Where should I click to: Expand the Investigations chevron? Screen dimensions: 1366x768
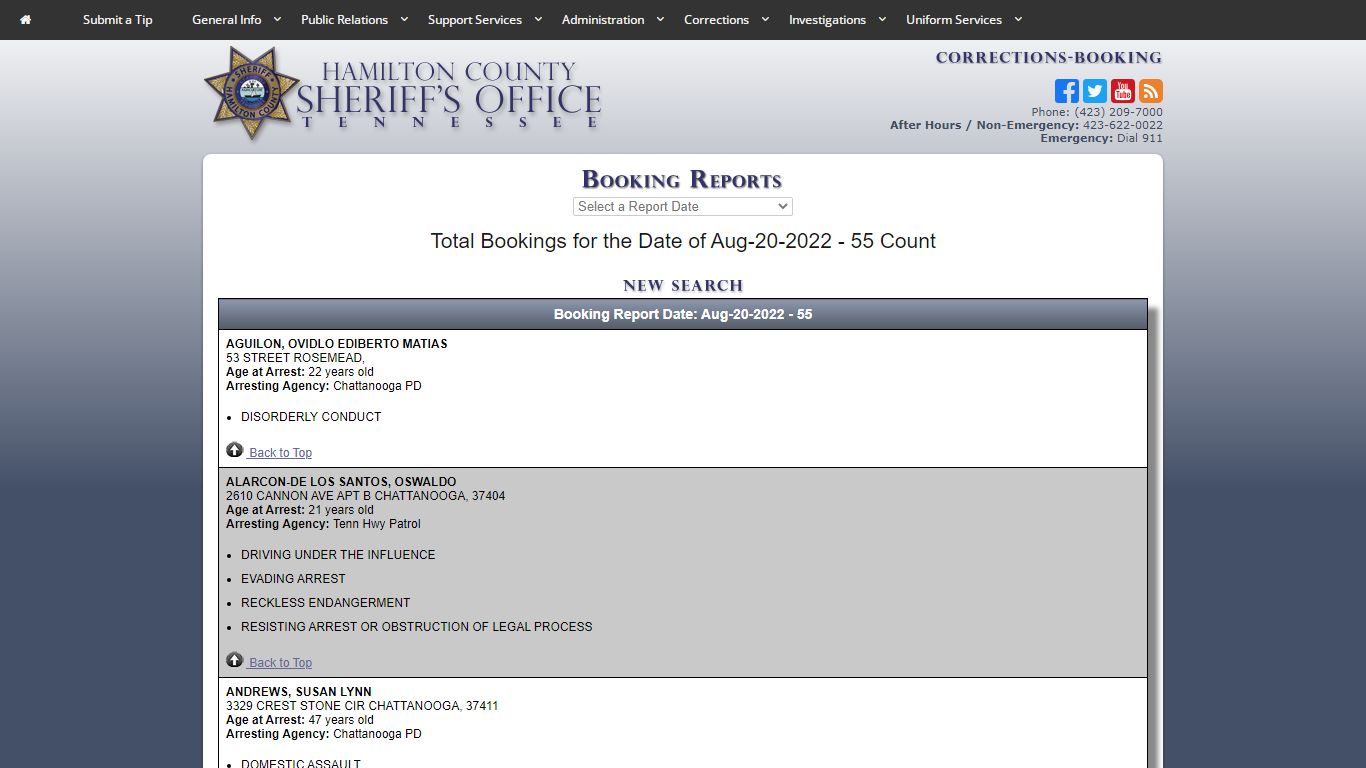(882, 20)
